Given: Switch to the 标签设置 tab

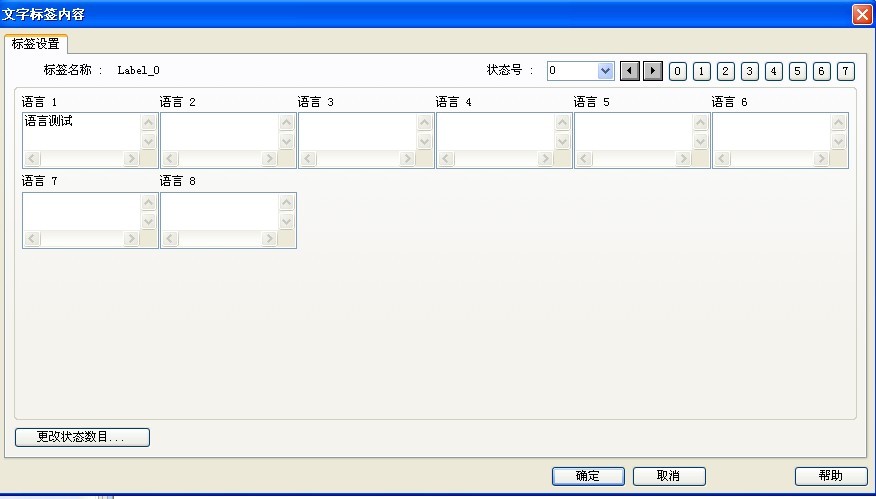Looking at the screenshot, I should pos(36,44).
